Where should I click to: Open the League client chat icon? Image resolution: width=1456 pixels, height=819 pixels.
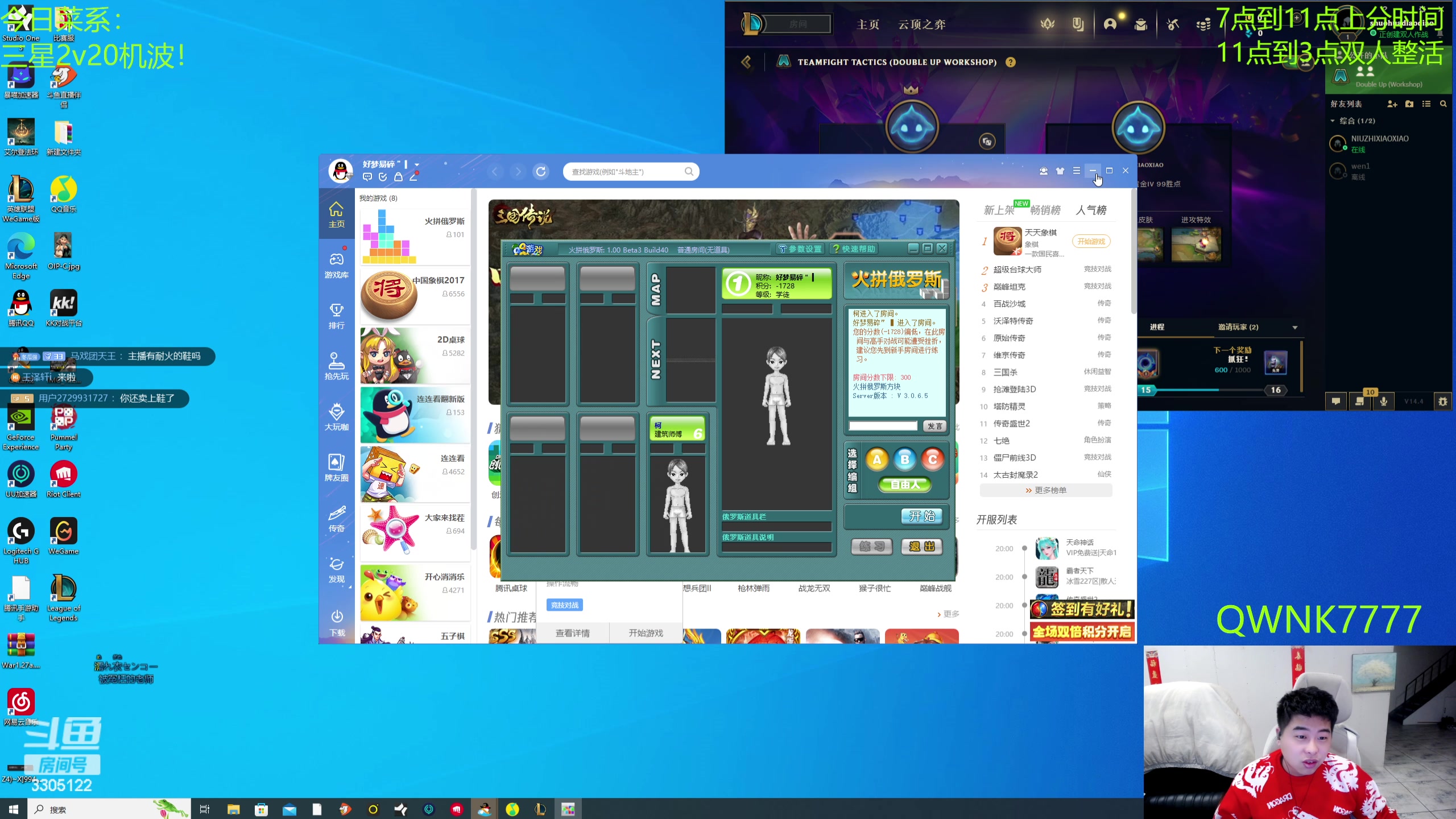1336,401
